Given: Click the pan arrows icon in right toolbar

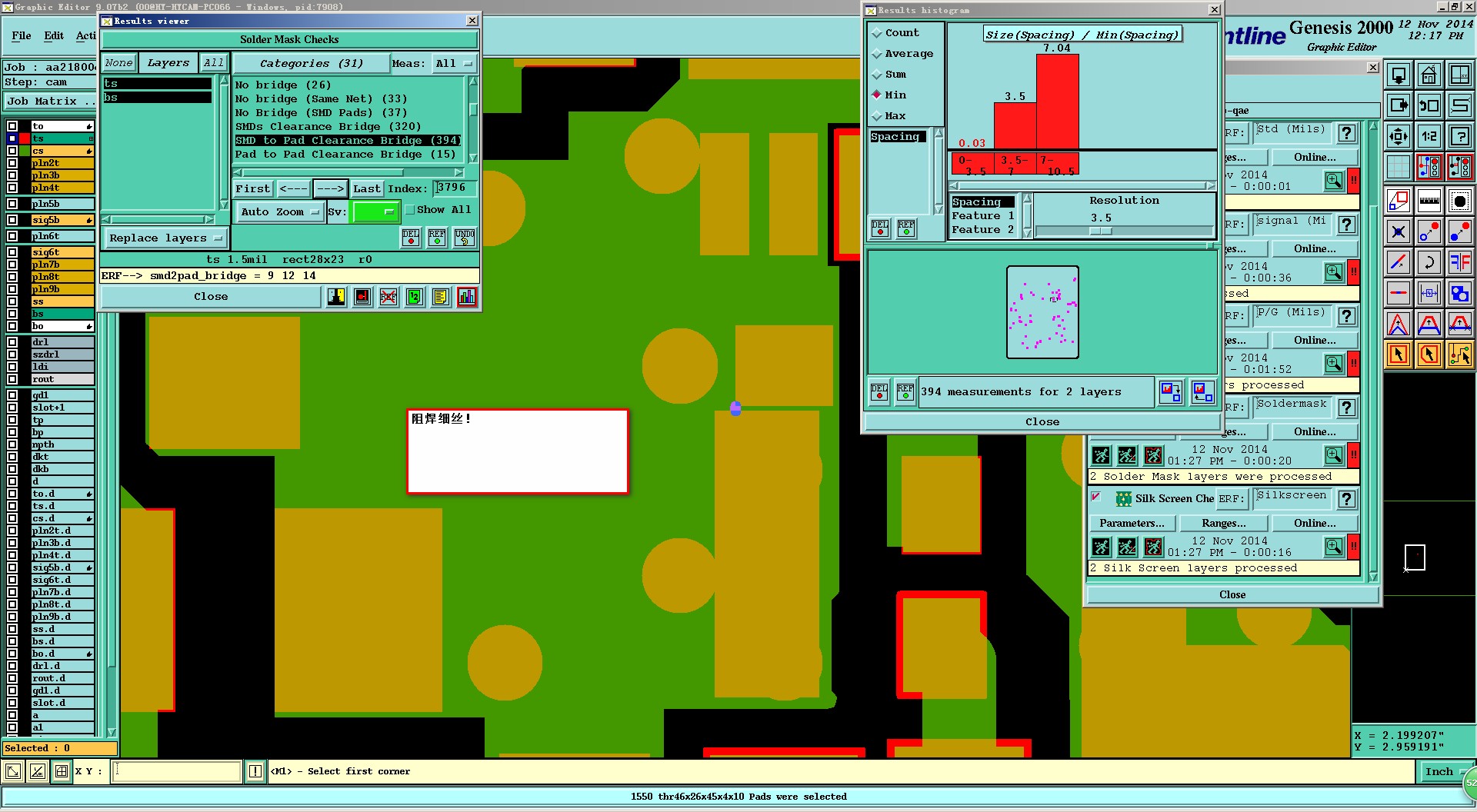Looking at the screenshot, I should point(1398,136).
